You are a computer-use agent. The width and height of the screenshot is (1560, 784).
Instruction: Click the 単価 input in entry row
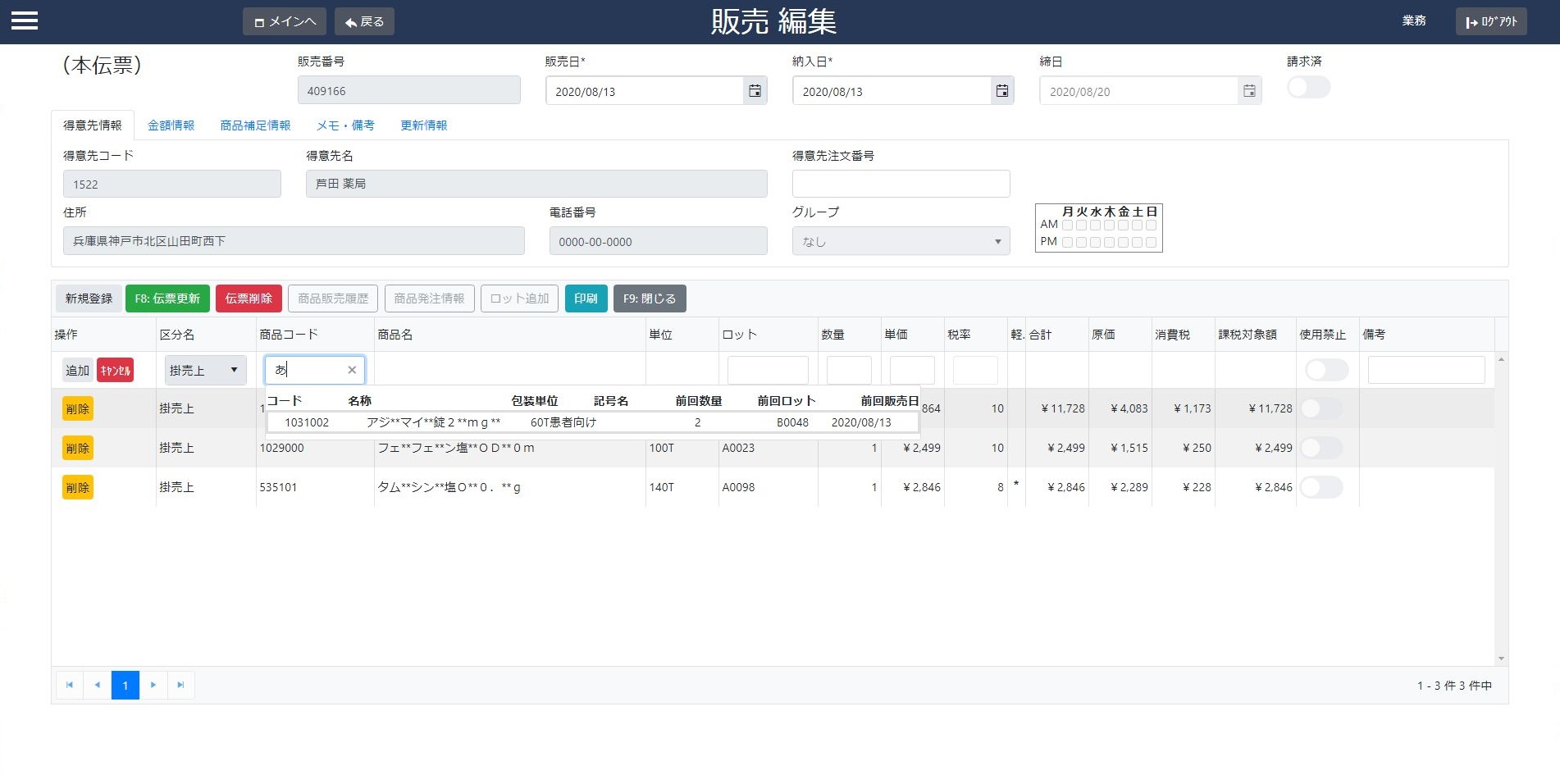(912, 370)
